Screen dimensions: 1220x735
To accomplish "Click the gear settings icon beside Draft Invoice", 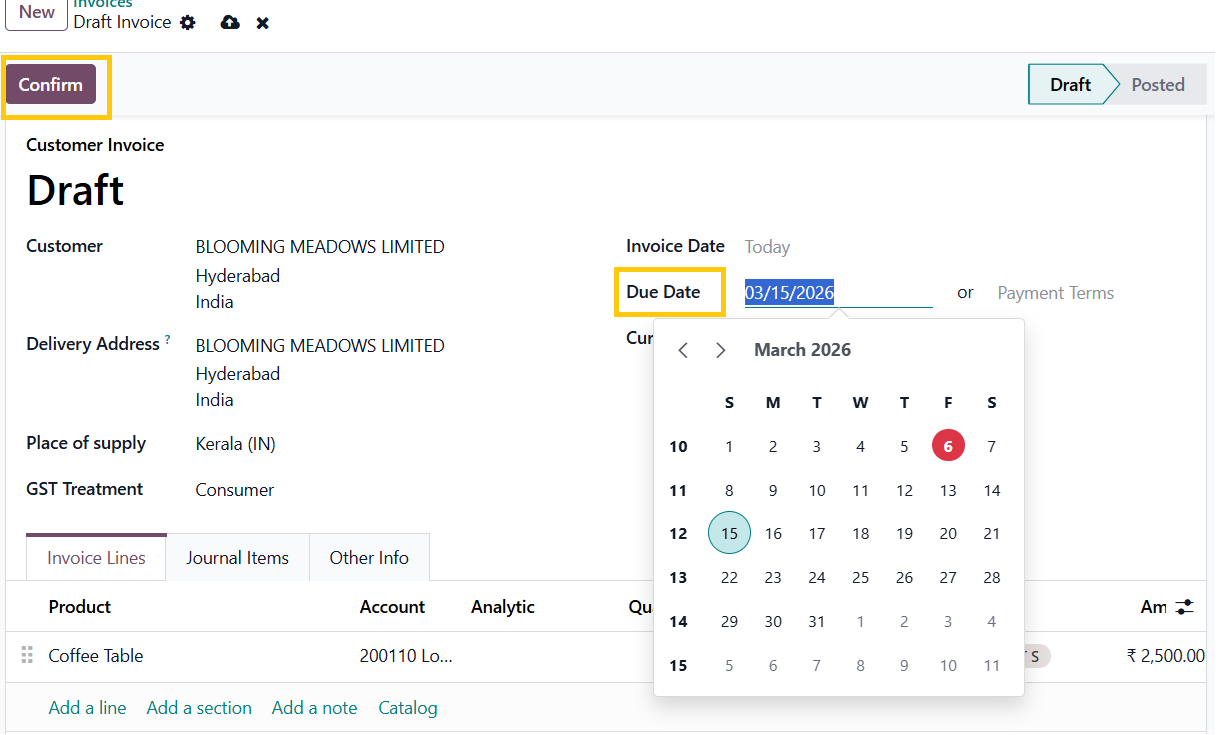I will 188,23.
